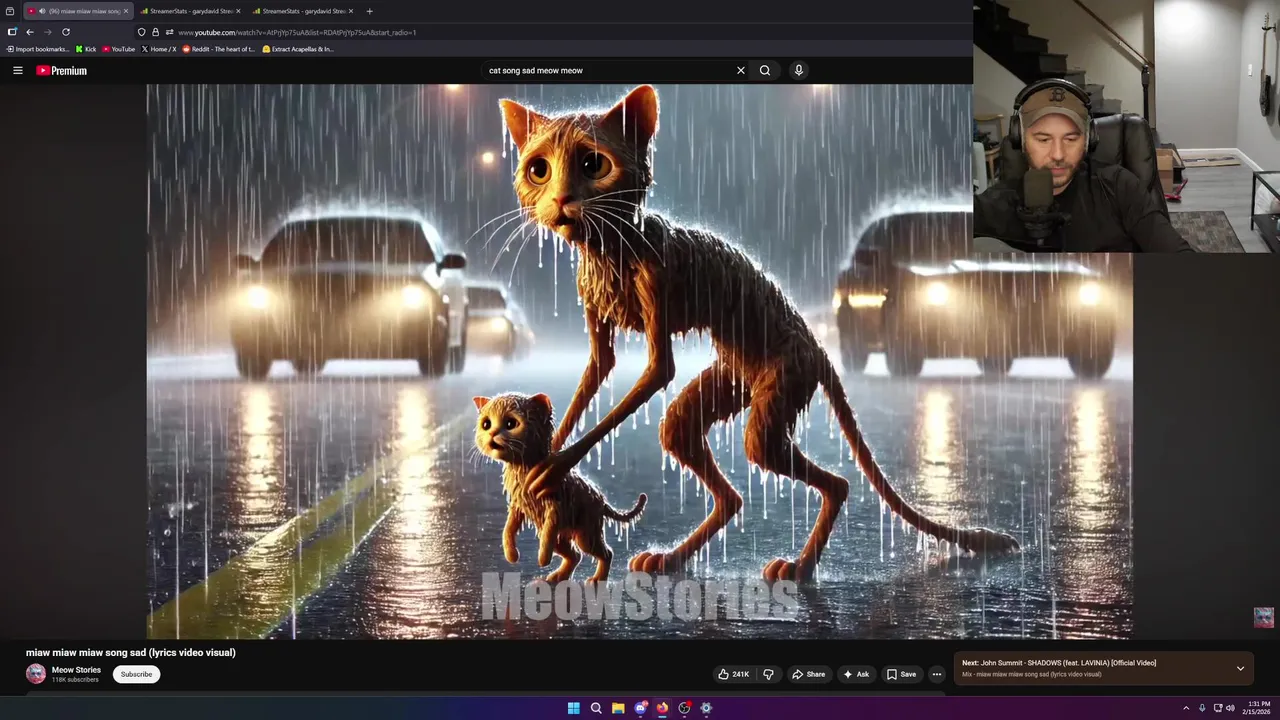
Task: Open more actions three-dot menu
Action: 936,674
